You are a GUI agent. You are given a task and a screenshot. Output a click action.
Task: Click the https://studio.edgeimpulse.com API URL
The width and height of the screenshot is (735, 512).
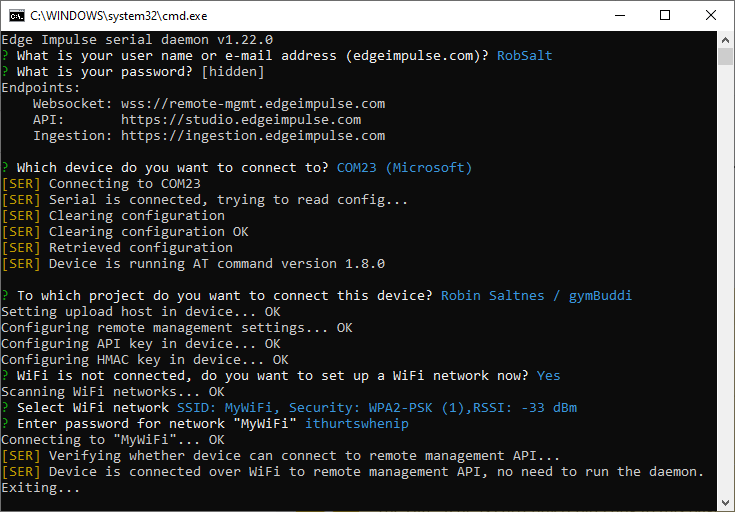point(241,120)
